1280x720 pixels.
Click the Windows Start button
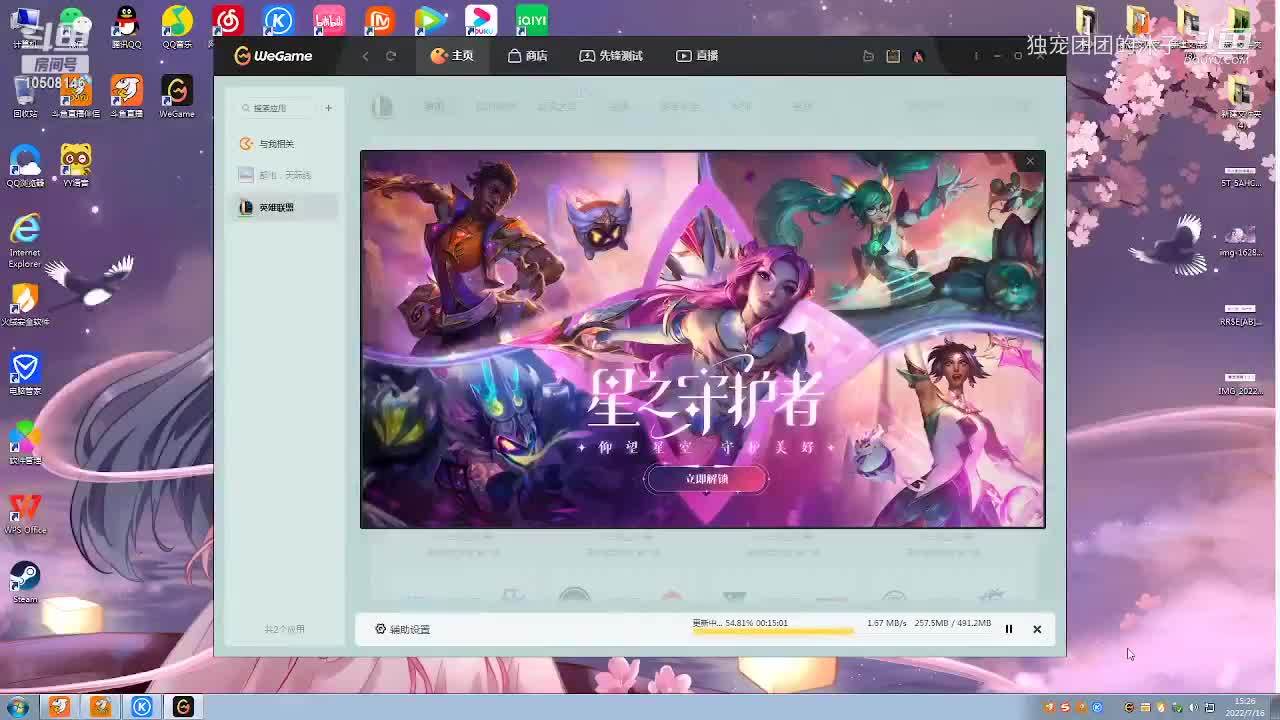17,707
